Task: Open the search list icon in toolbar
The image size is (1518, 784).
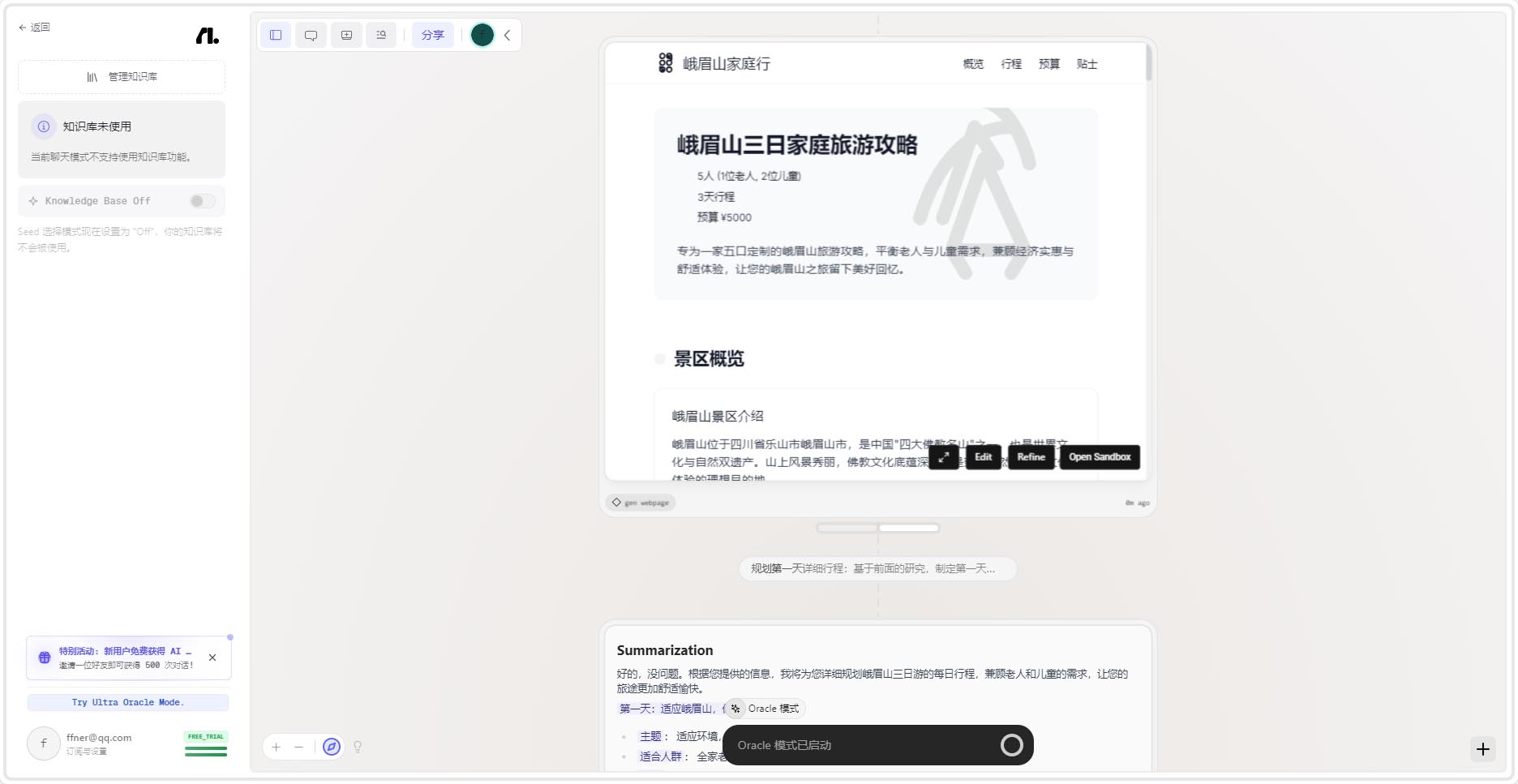Action: (x=381, y=35)
